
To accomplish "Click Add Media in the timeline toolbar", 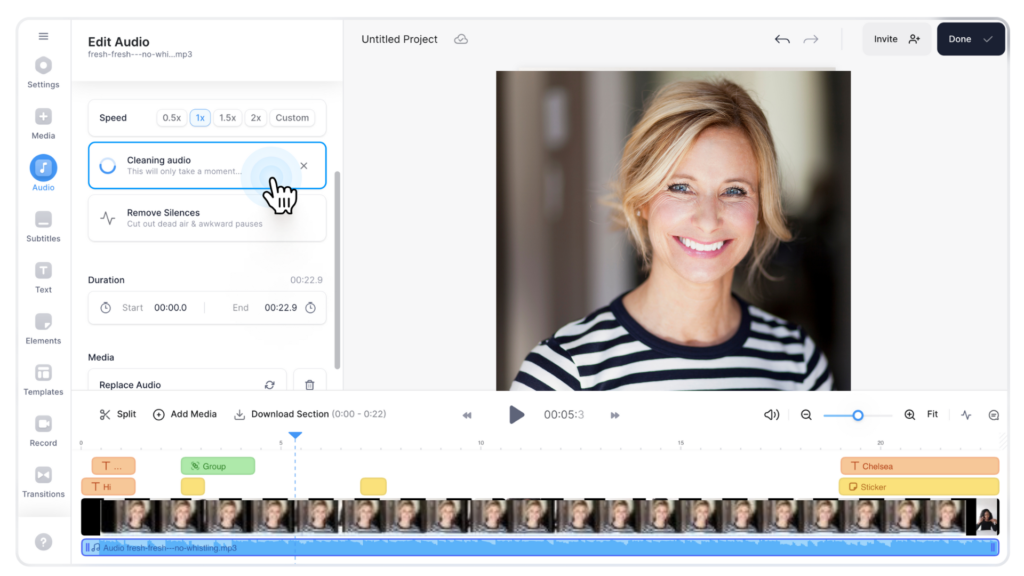I will click(185, 414).
